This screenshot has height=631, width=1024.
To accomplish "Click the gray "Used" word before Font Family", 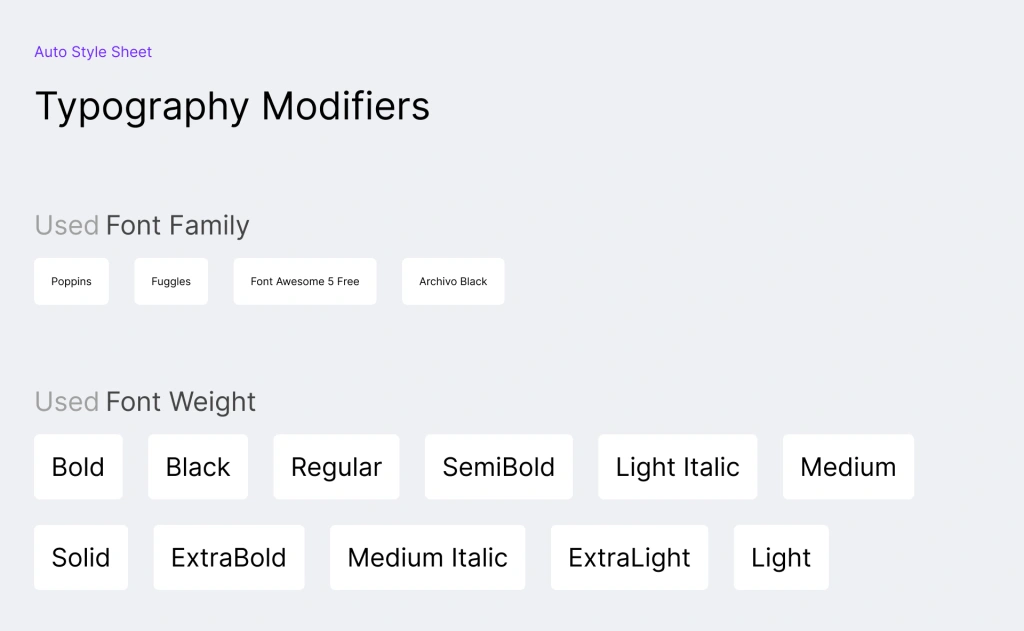I will [66, 226].
